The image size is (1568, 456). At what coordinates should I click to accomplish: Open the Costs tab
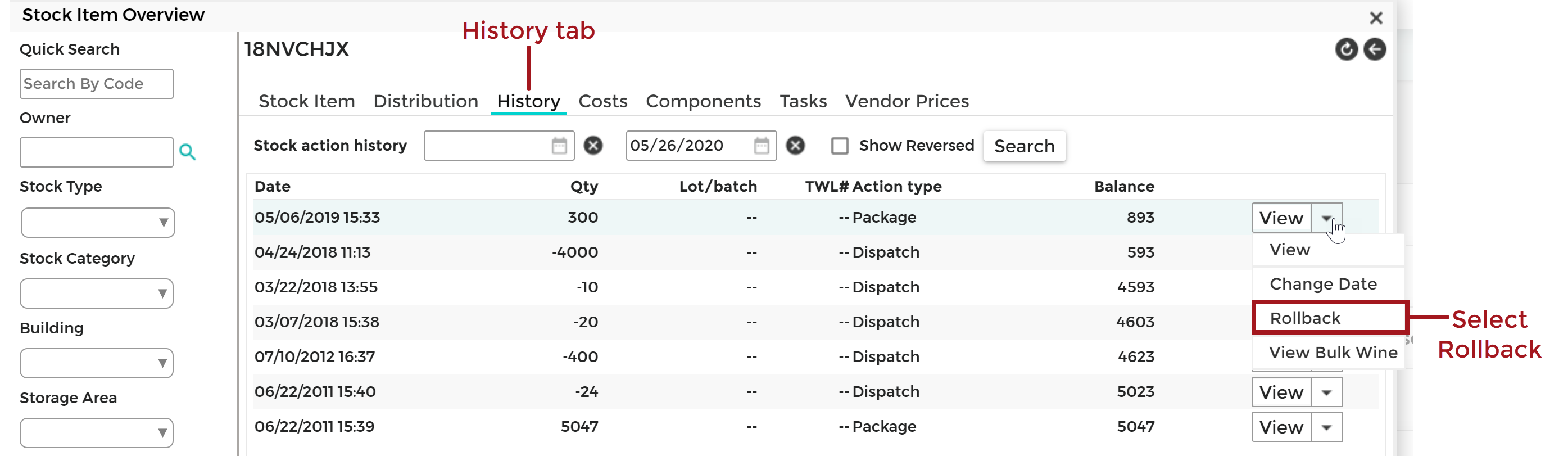click(x=602, y=101)
